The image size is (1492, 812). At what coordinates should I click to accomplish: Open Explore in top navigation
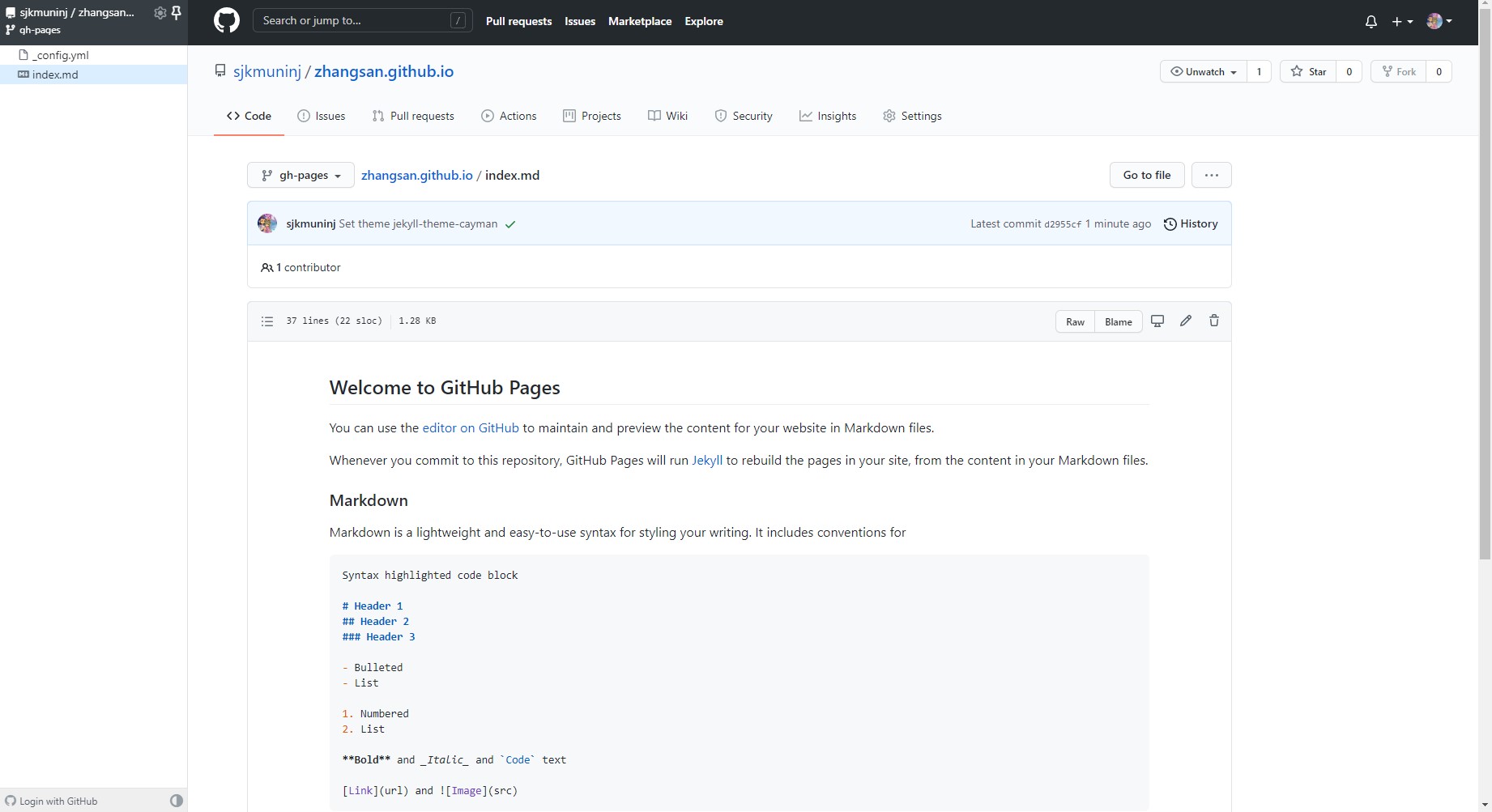(x=704, y=22)
